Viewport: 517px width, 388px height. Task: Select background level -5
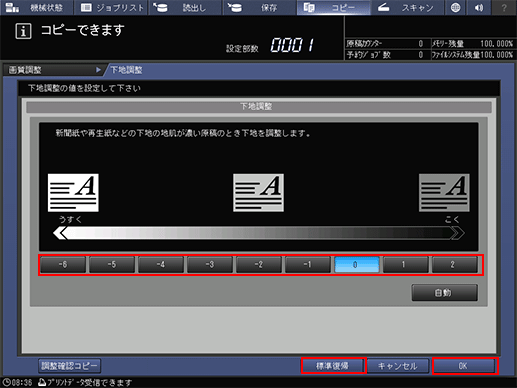point(112,265)
